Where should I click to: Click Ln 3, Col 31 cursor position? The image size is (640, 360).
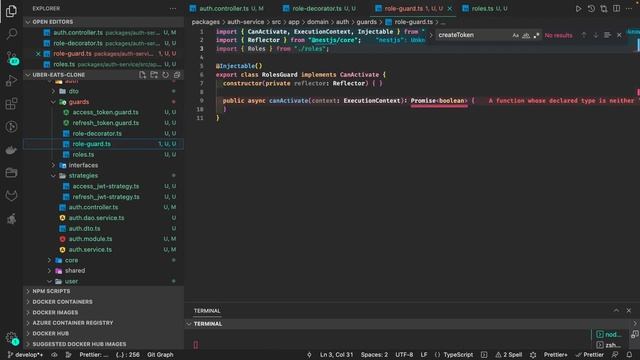click(336, 355)
